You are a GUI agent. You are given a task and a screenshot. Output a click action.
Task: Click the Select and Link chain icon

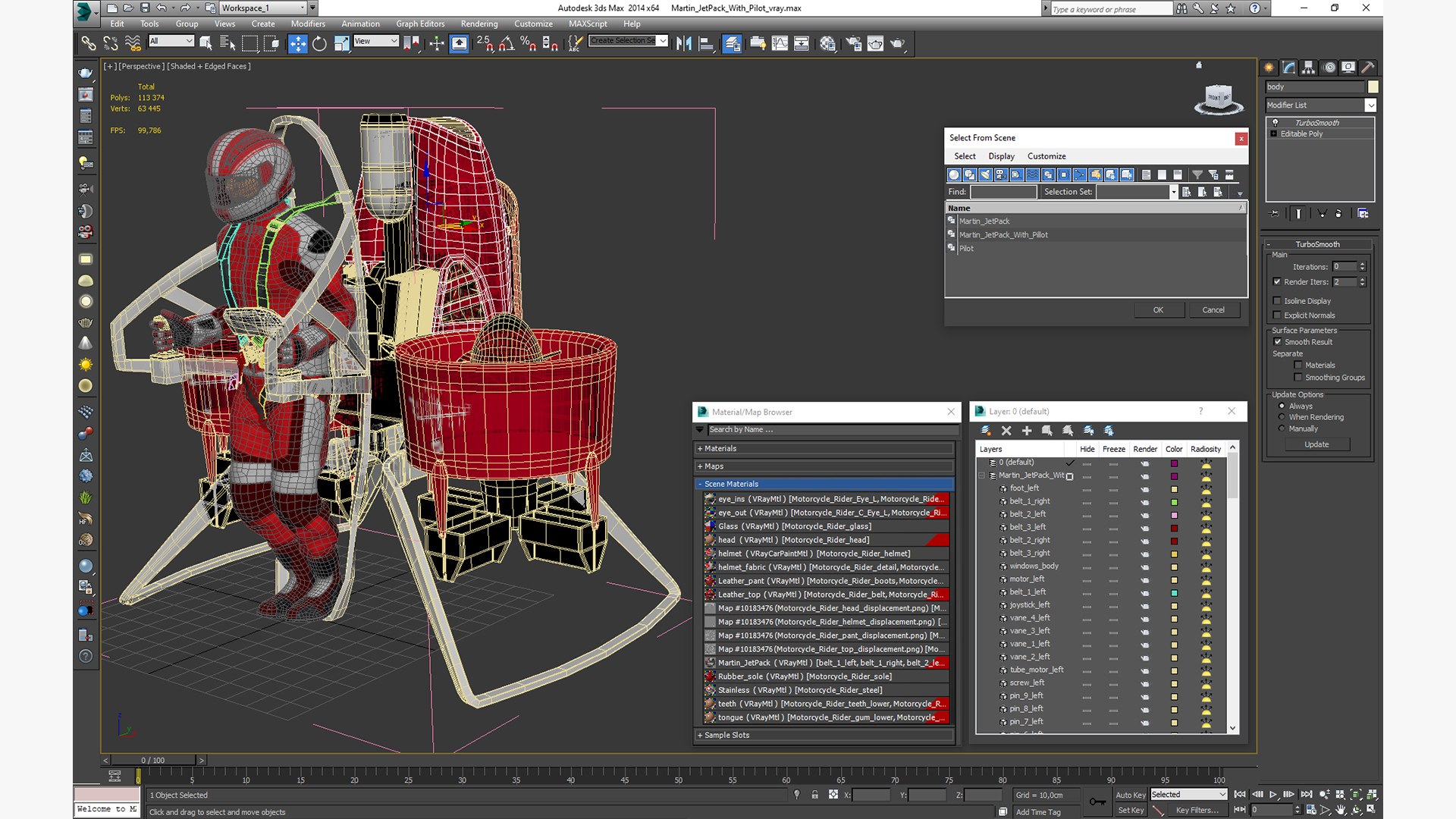coord(89,44)
